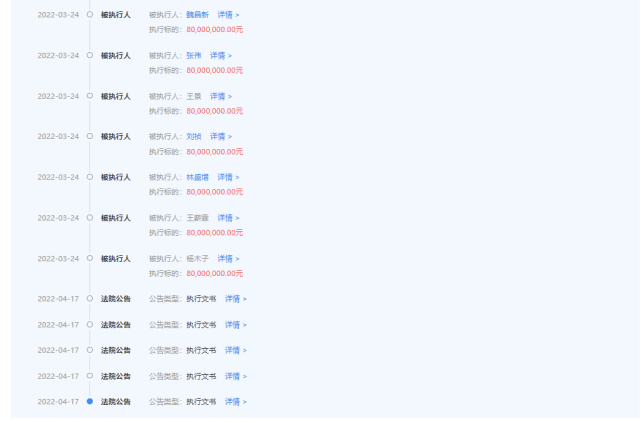Open 详情 next to 杨木子

(228, 258)
